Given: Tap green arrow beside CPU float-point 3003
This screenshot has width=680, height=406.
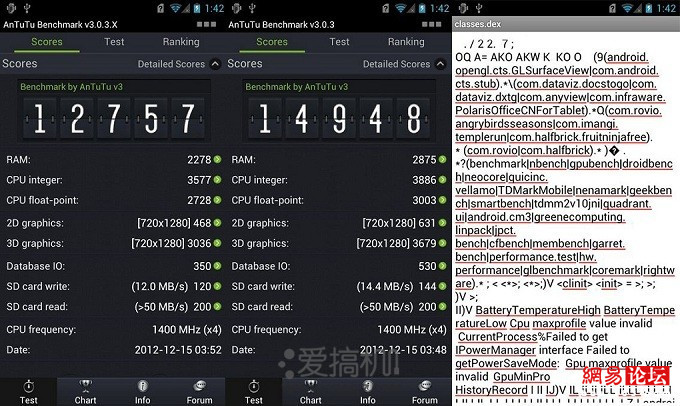Looking at the screenshot, I should (x=442, y=200).
